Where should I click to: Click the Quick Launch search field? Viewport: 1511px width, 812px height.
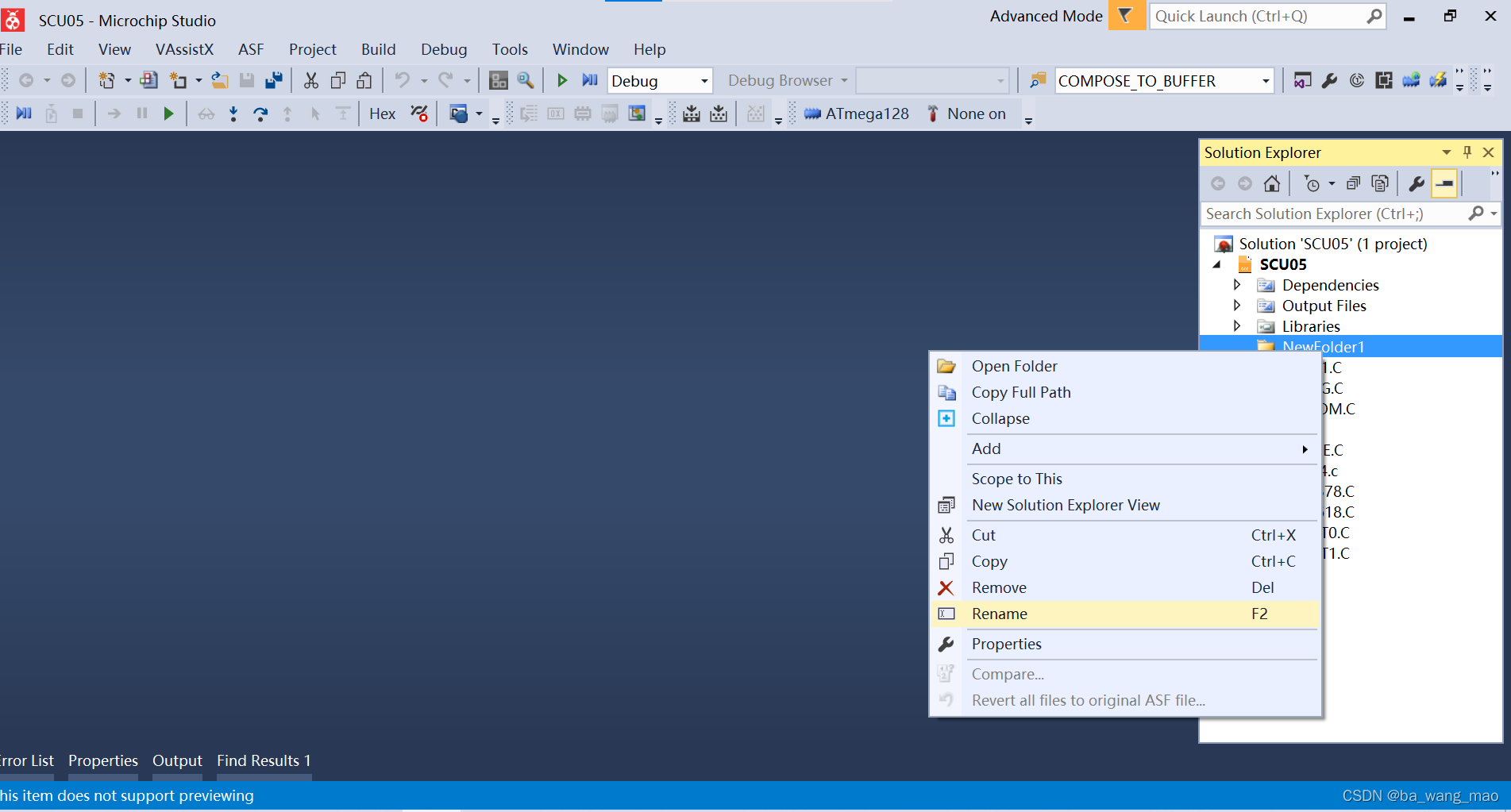(x=1267, y=16)
